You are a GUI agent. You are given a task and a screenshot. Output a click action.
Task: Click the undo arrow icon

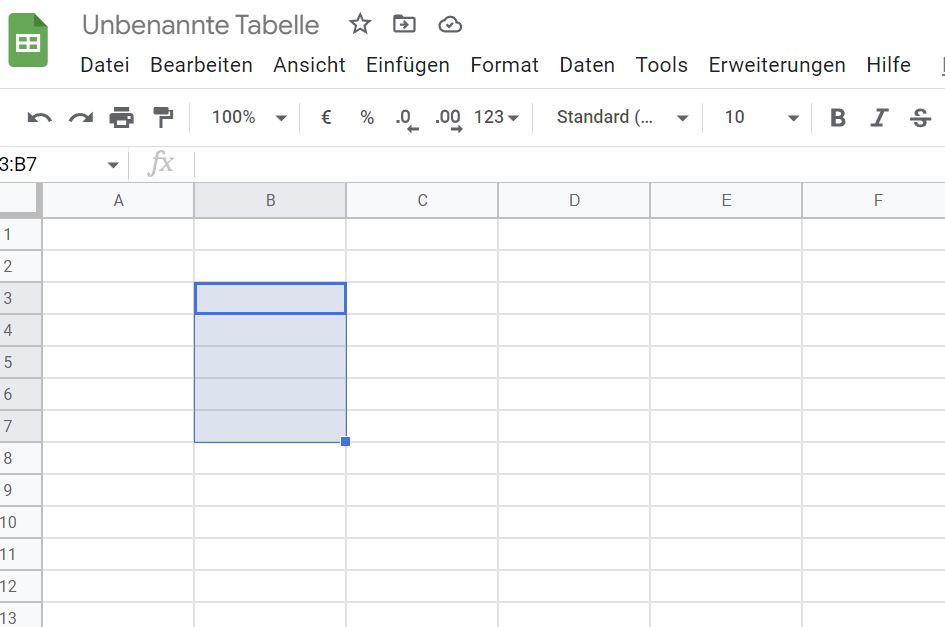pos(39,118)
